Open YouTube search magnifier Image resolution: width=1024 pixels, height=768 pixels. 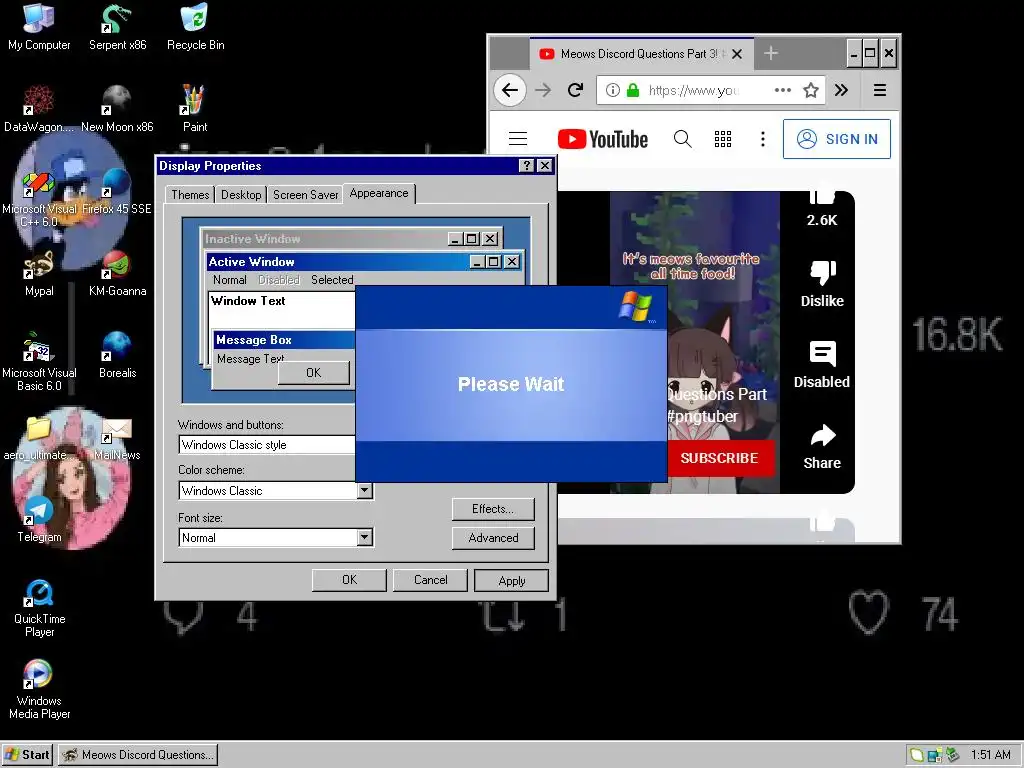pos(682,138)
